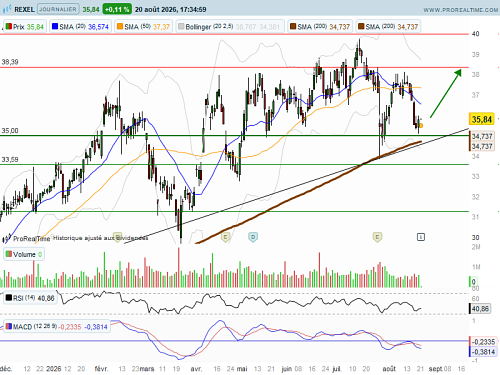The height and width of the screenshot is (375, 500).
Task: Click the ProRealTime logo icon in chart
Action: [x=7, y=239]
